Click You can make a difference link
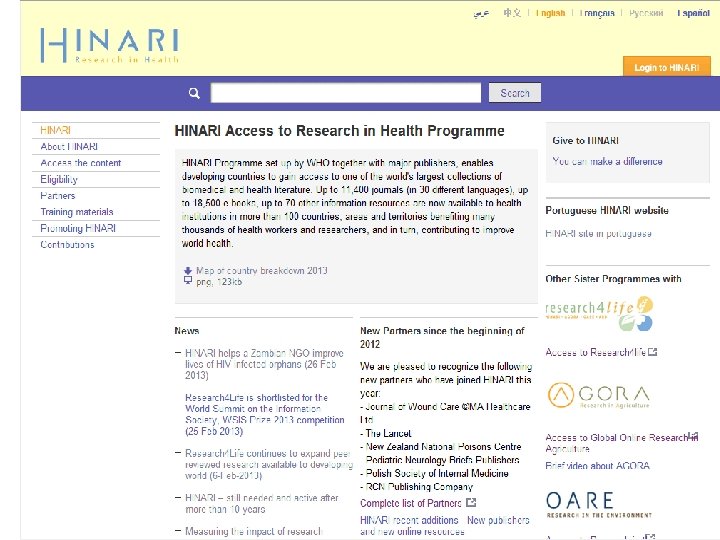This screenshot has height=540, width=720. tap(607, 161)
